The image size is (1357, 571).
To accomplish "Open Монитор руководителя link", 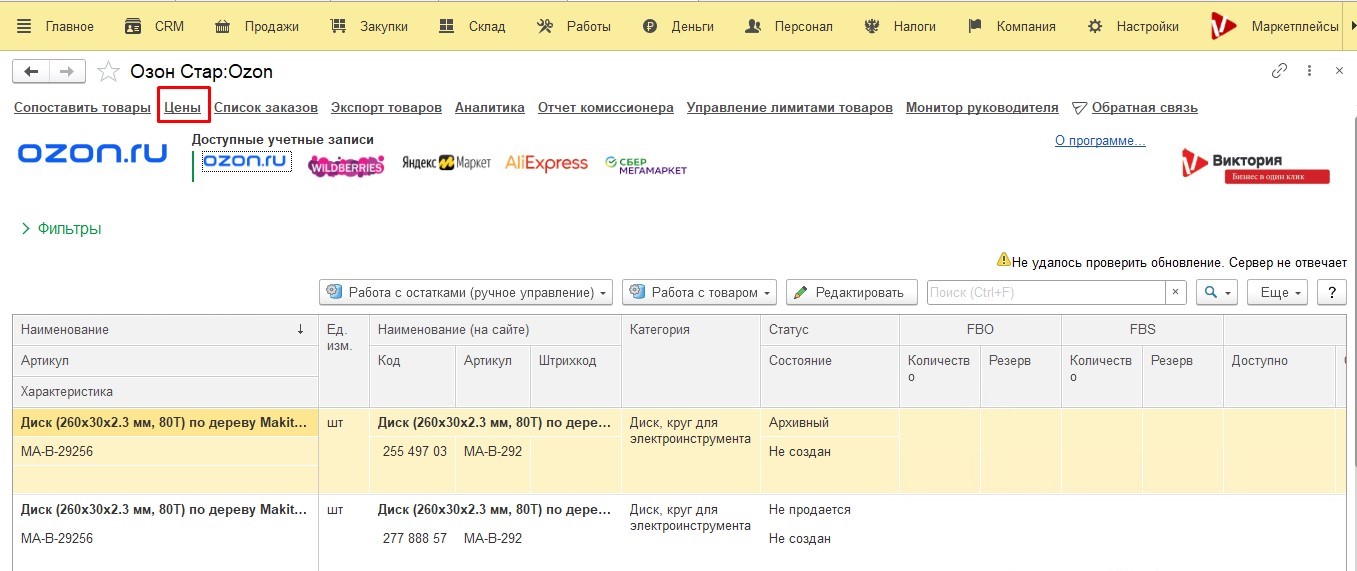I will click(x=982, y=108).
